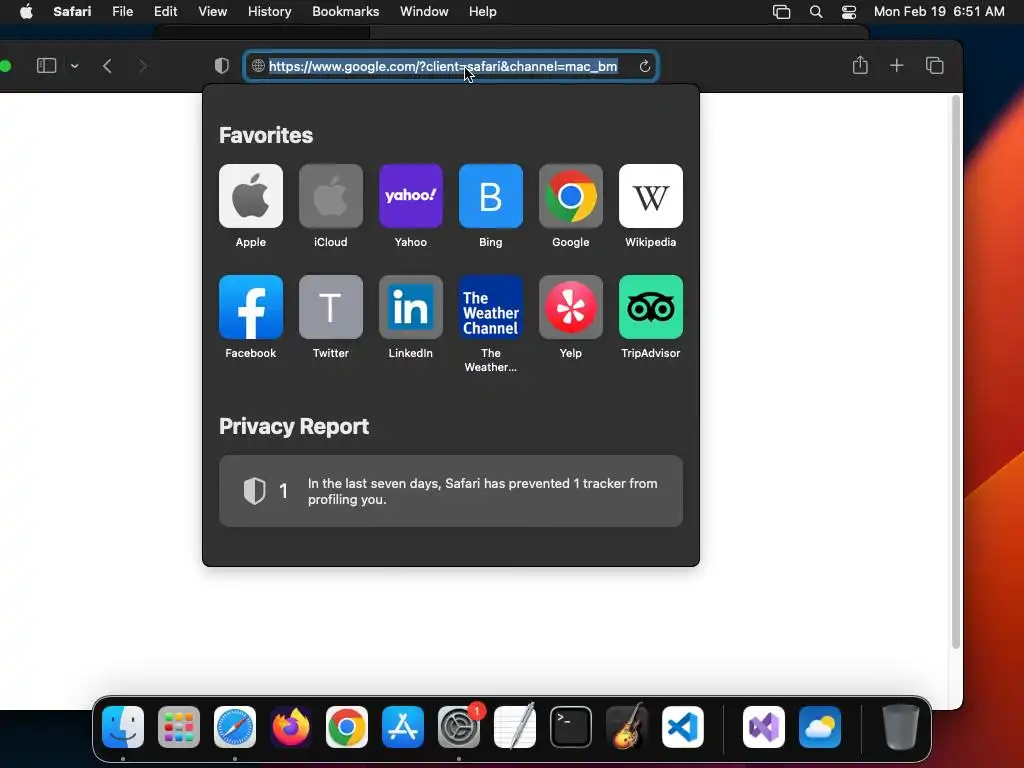The width and height of the screenshot is (1024, 768).
Task: Open a new tab with plus button
Action: coord(897,65)
